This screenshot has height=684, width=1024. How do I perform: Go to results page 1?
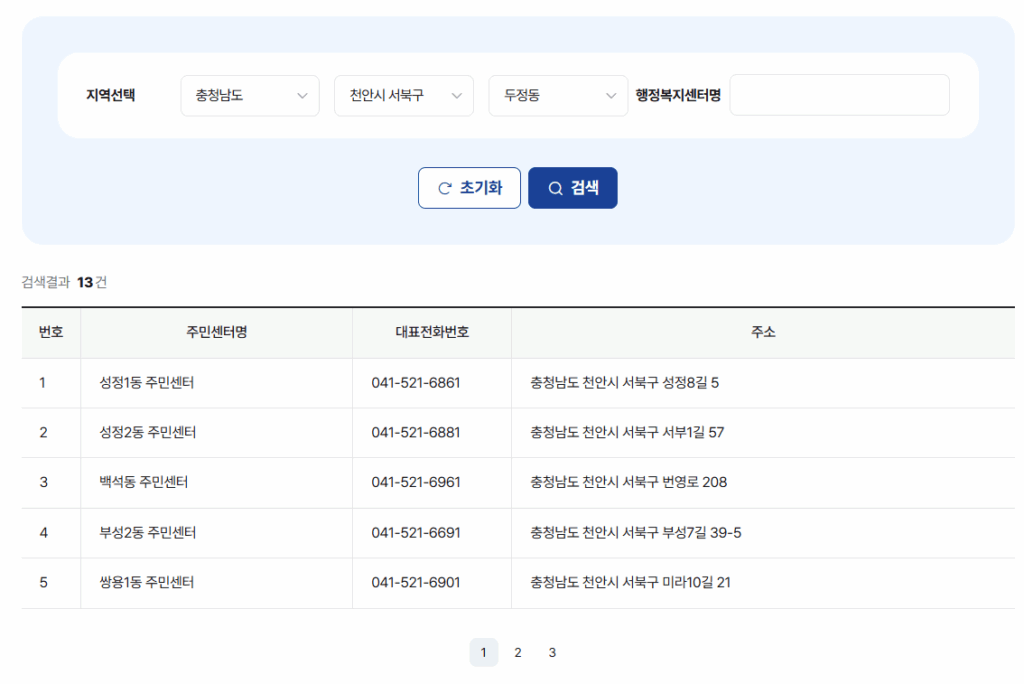[x=483, y=652]
